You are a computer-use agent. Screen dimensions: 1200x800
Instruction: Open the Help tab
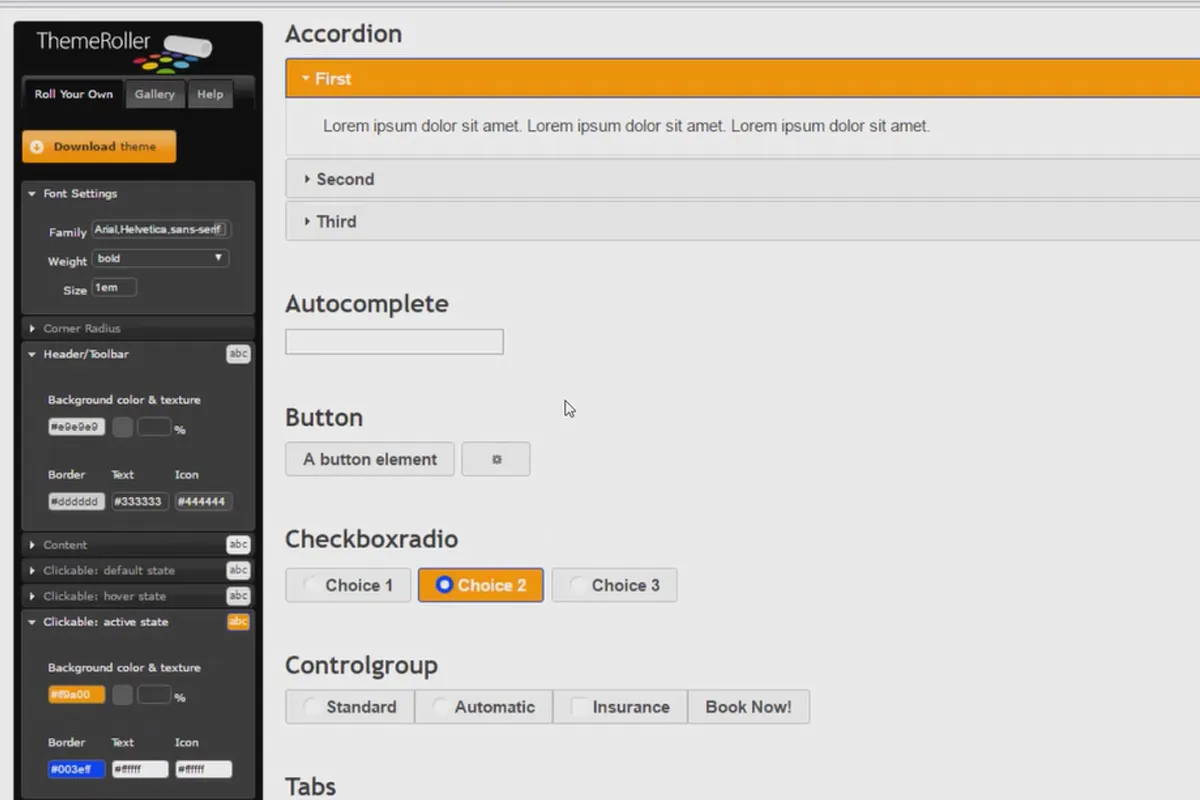[210, 94]
